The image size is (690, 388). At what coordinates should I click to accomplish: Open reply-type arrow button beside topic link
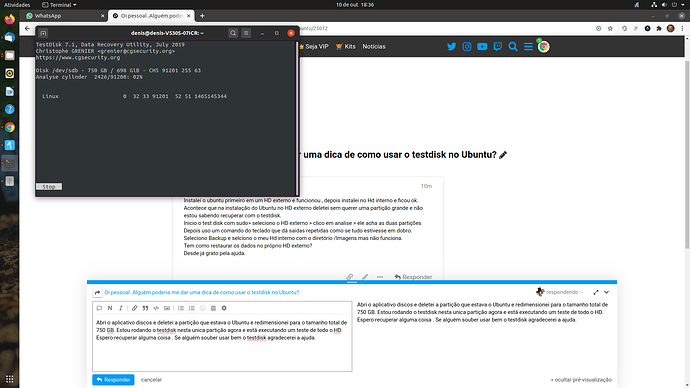(x=97, y=292)
